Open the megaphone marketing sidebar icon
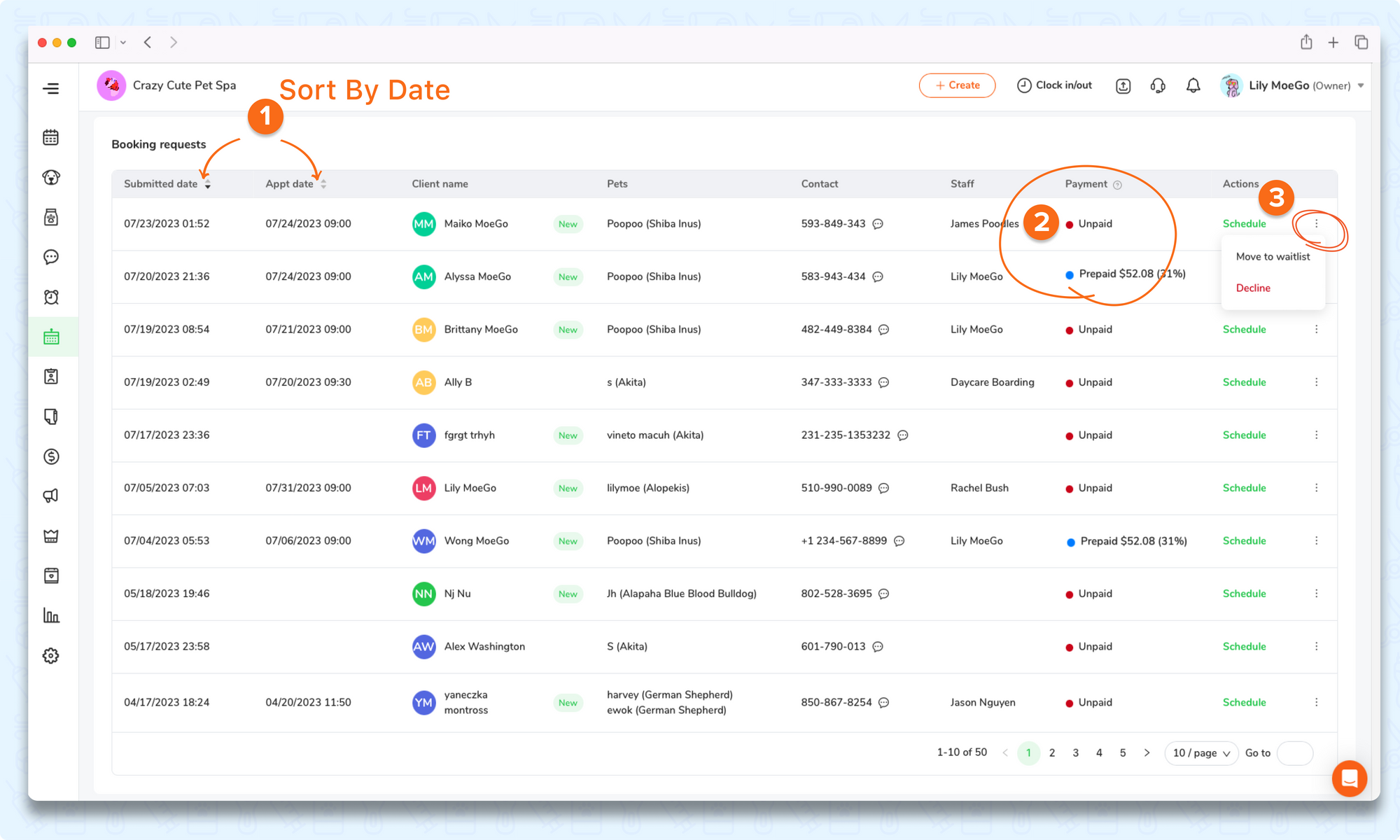The height and width of the screenshot is (840, 1400). (x=50, y=496)
